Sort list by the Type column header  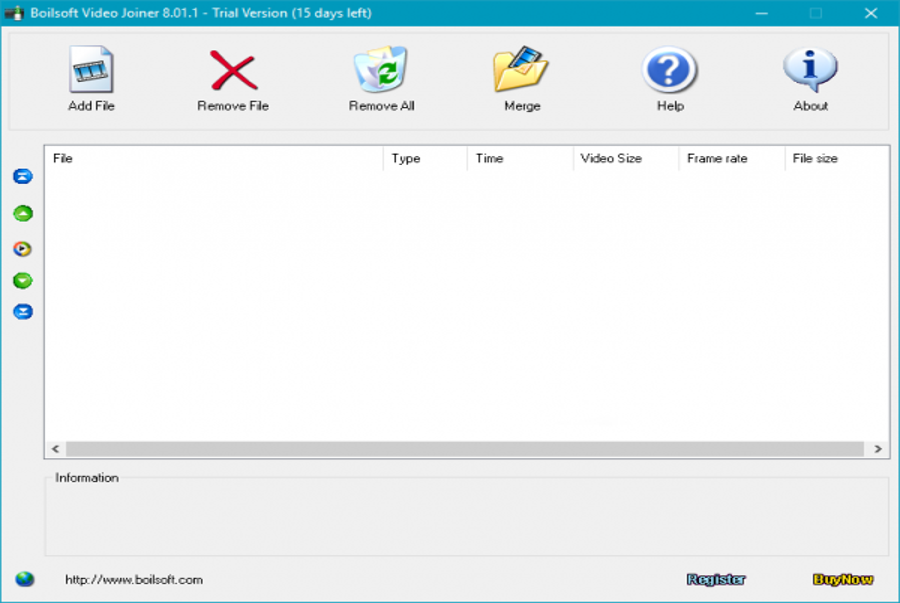pyautogui.click(x=425, y=159)
